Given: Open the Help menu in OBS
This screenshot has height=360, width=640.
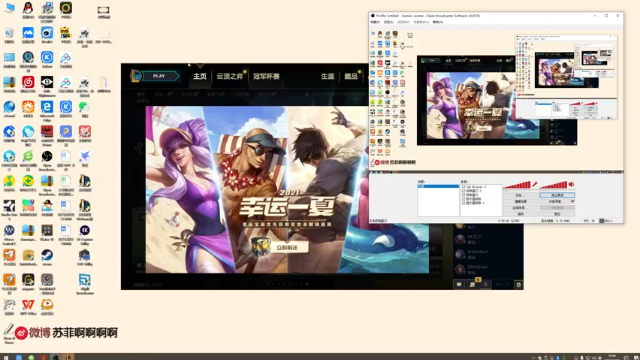Looking at the screenshot, I should tap(438, 22).
